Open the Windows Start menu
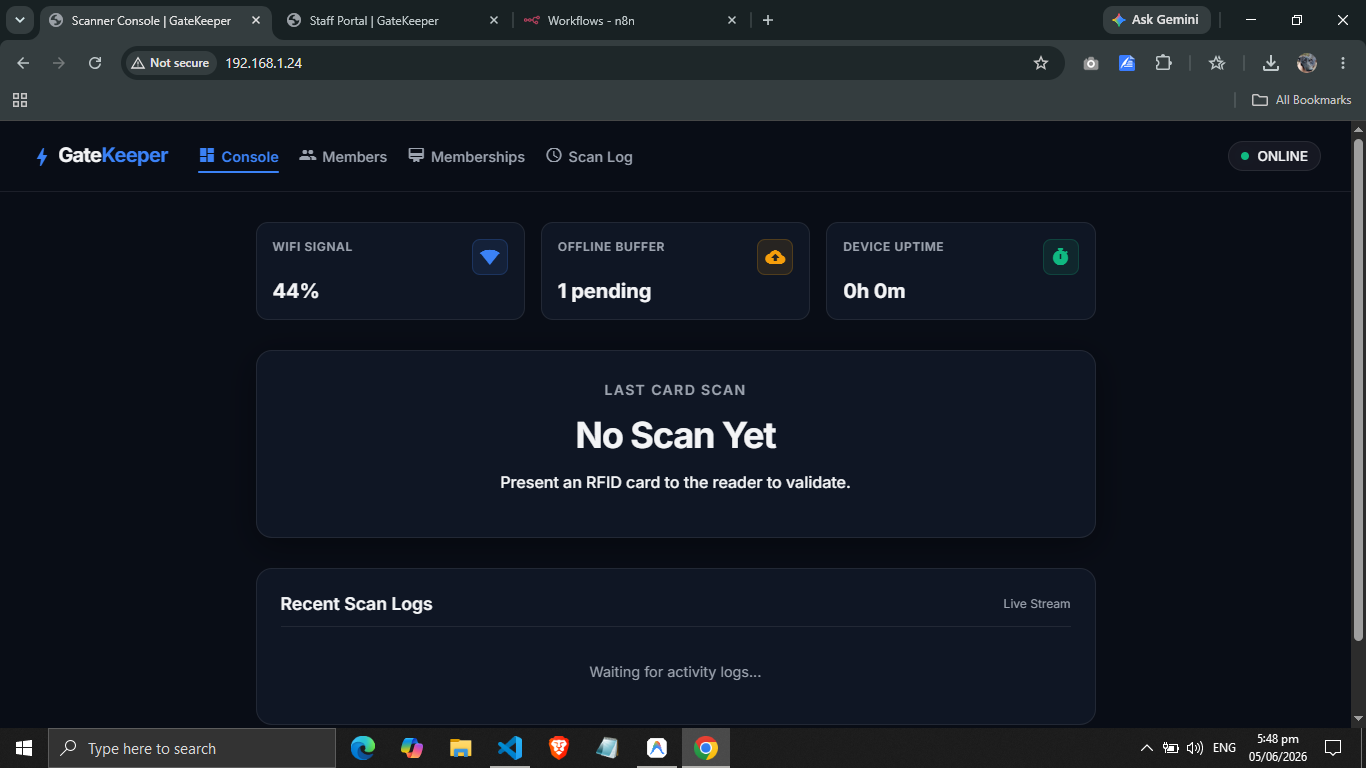 coord(24,748)
